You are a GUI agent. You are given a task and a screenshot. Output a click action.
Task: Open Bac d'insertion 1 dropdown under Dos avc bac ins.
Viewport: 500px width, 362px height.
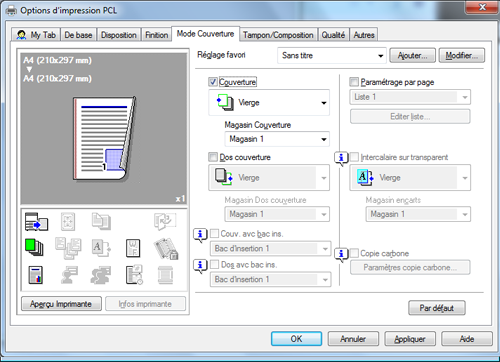coord(271,279)
